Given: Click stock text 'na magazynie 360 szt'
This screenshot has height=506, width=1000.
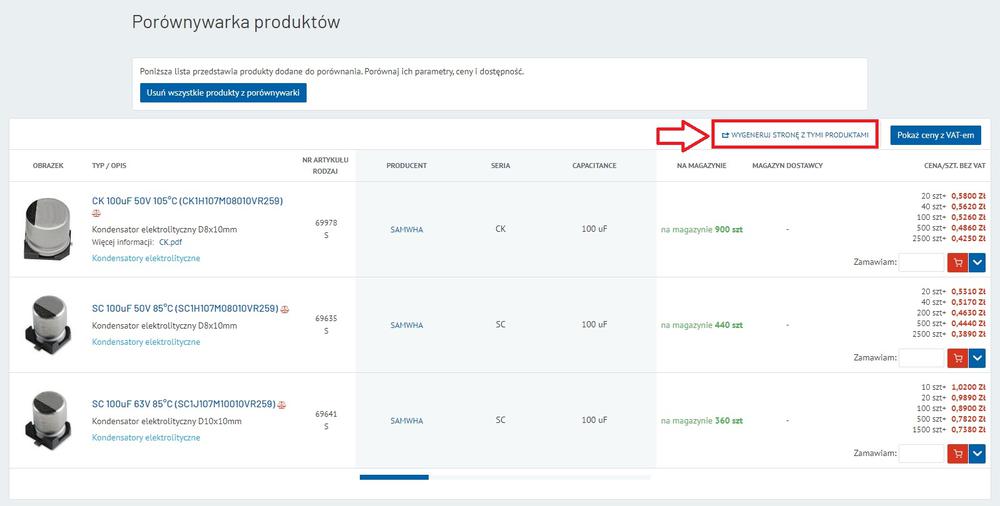Looking at the screenshot, I should [702, 420].
